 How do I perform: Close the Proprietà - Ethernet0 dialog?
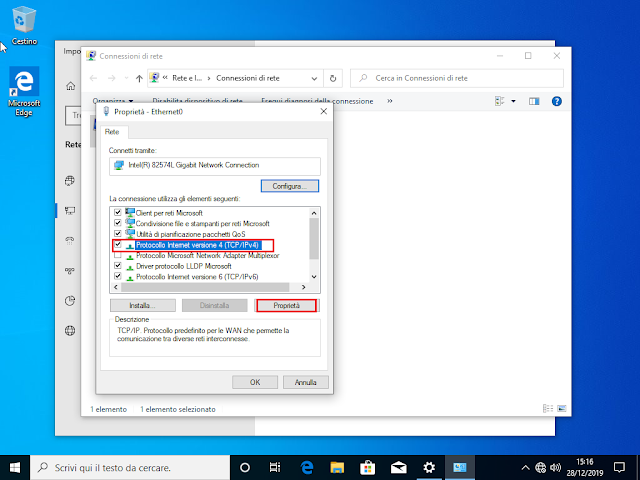coord(324,111)
